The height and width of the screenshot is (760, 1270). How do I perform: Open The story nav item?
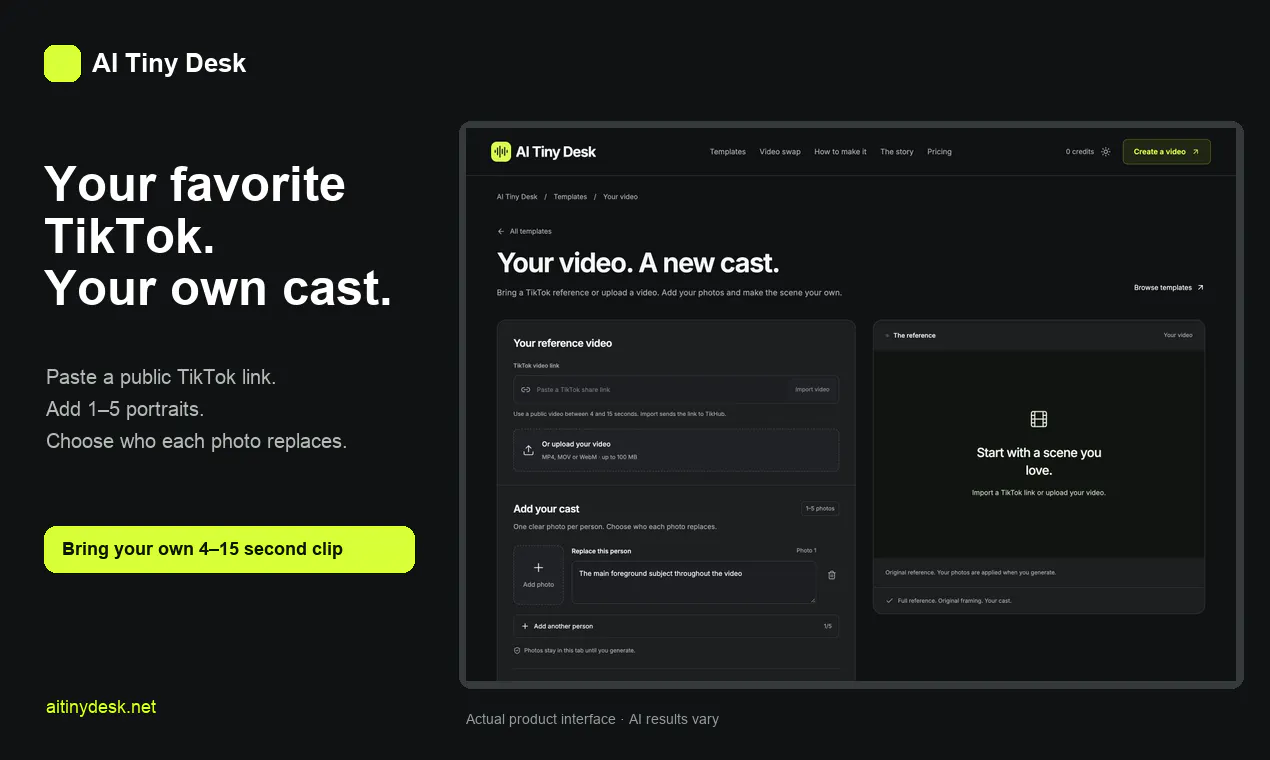[x=897, y=152]
